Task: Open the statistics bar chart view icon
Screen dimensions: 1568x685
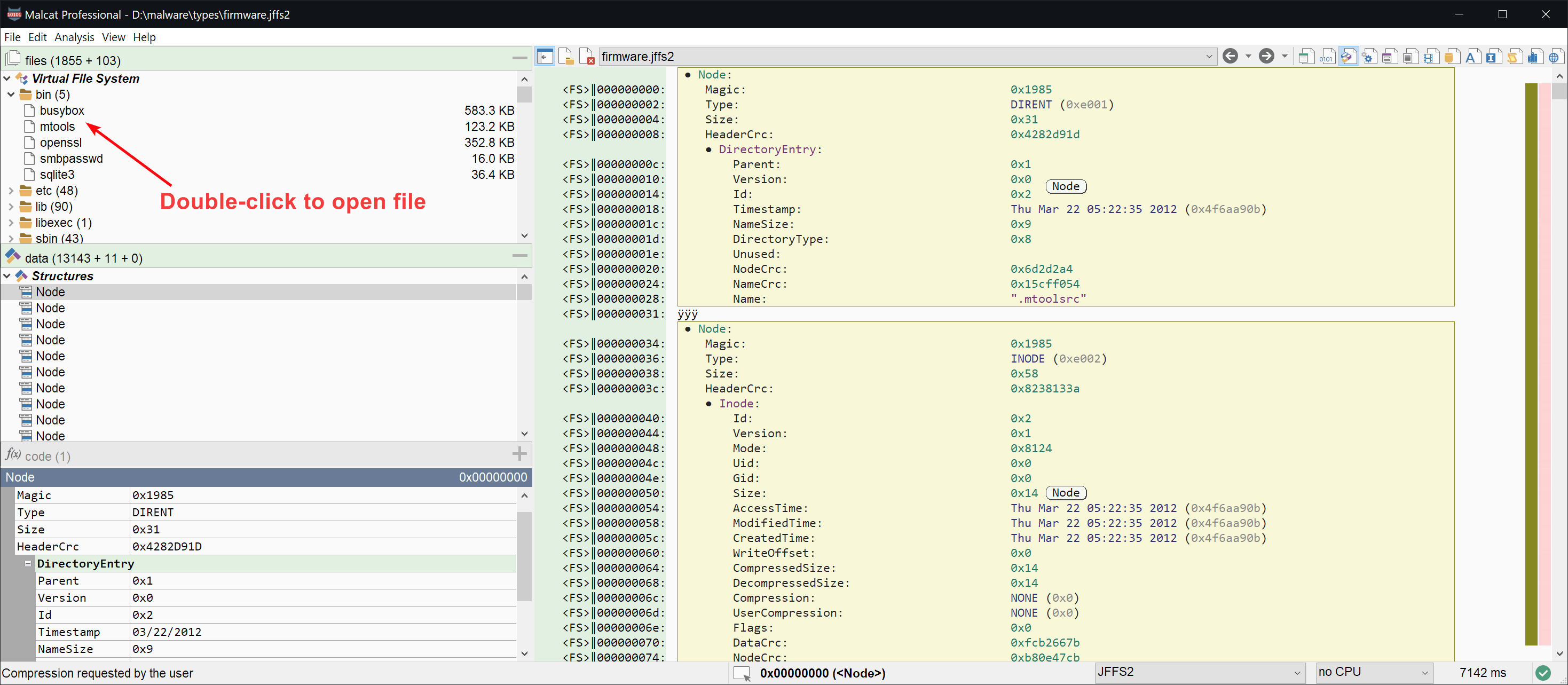Action: pos(1533,57)
